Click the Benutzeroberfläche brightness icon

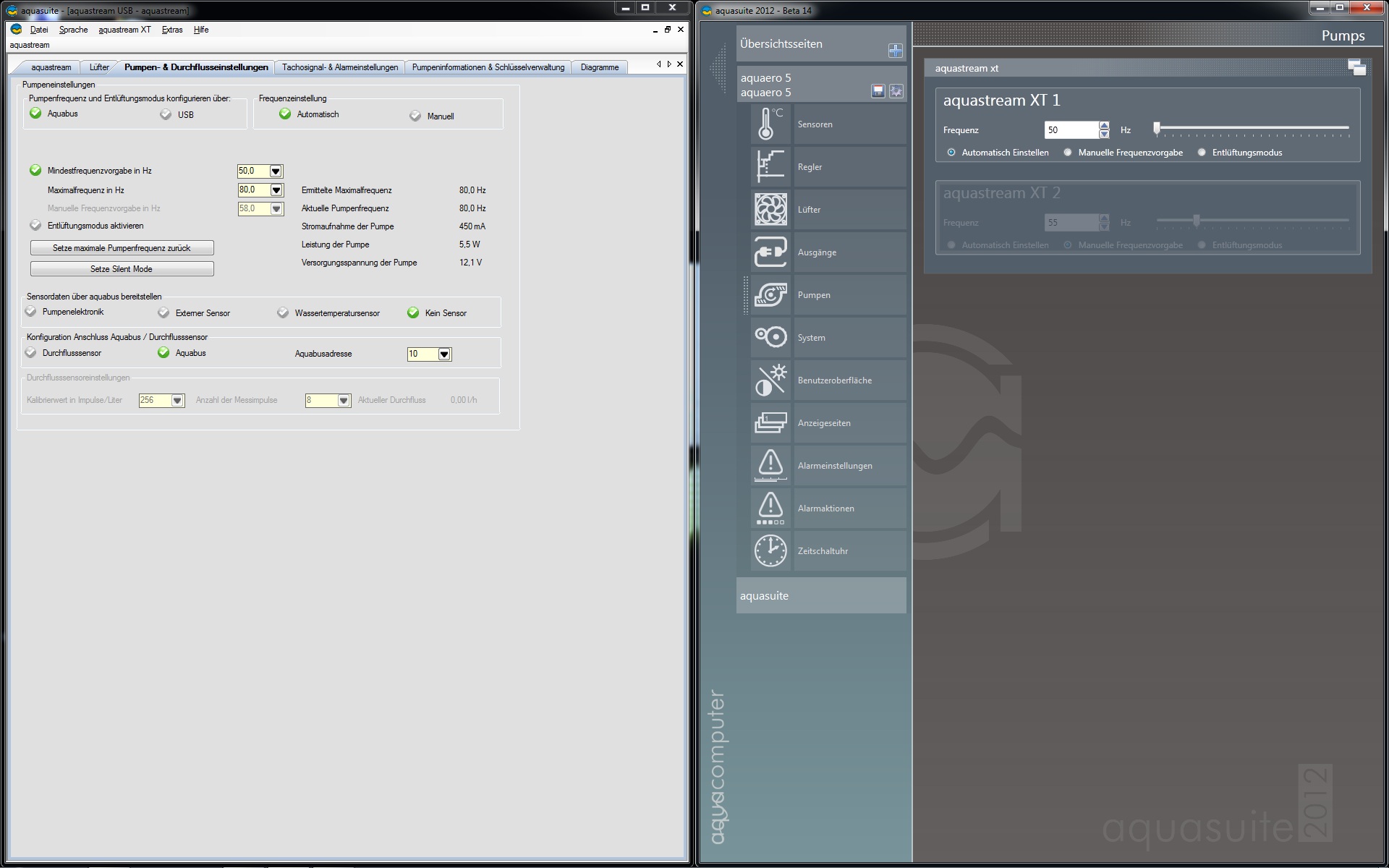[x=770, y=380]
